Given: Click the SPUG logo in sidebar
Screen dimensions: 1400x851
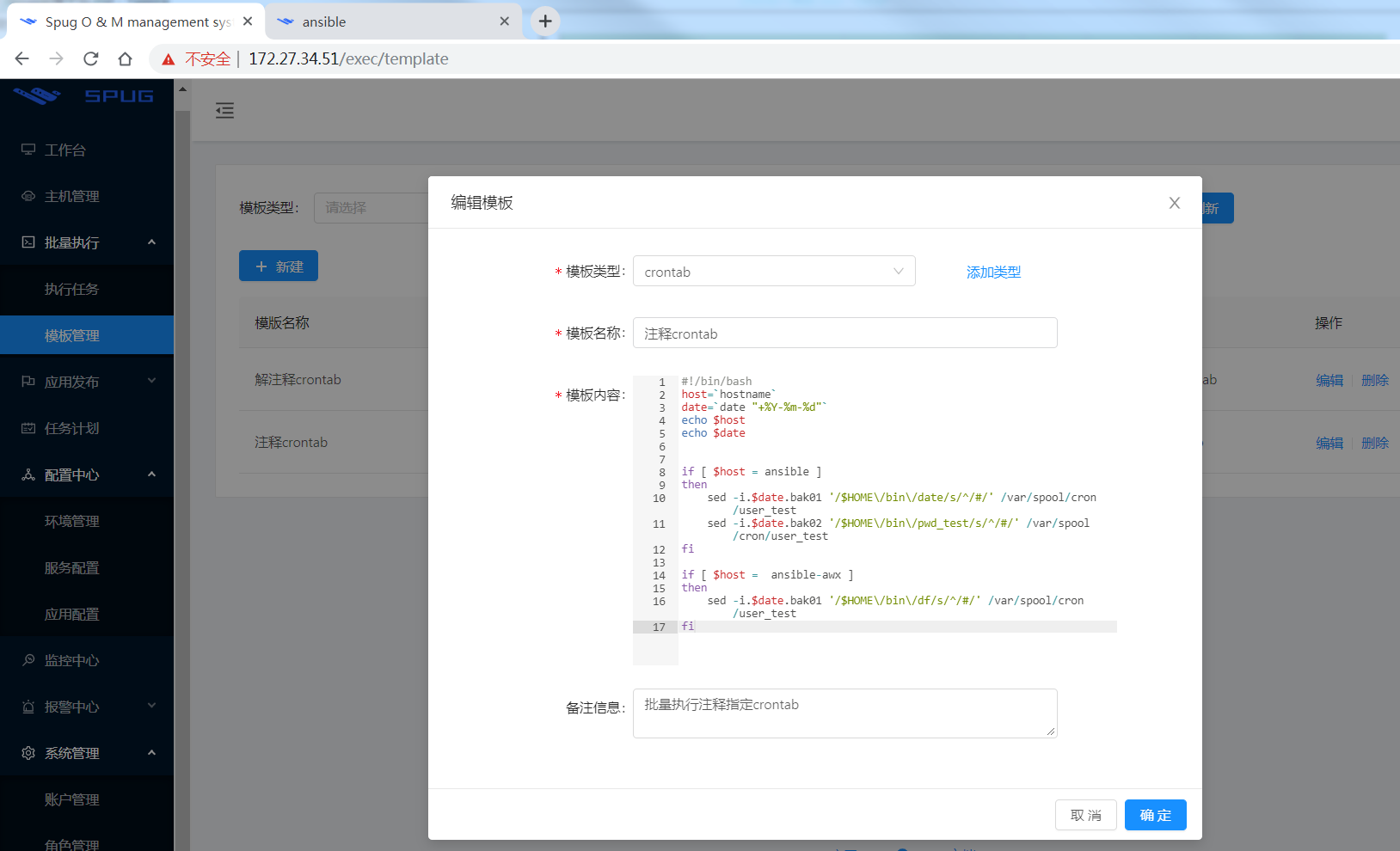Looking at the screenshot, I should [x=84, y=95].
